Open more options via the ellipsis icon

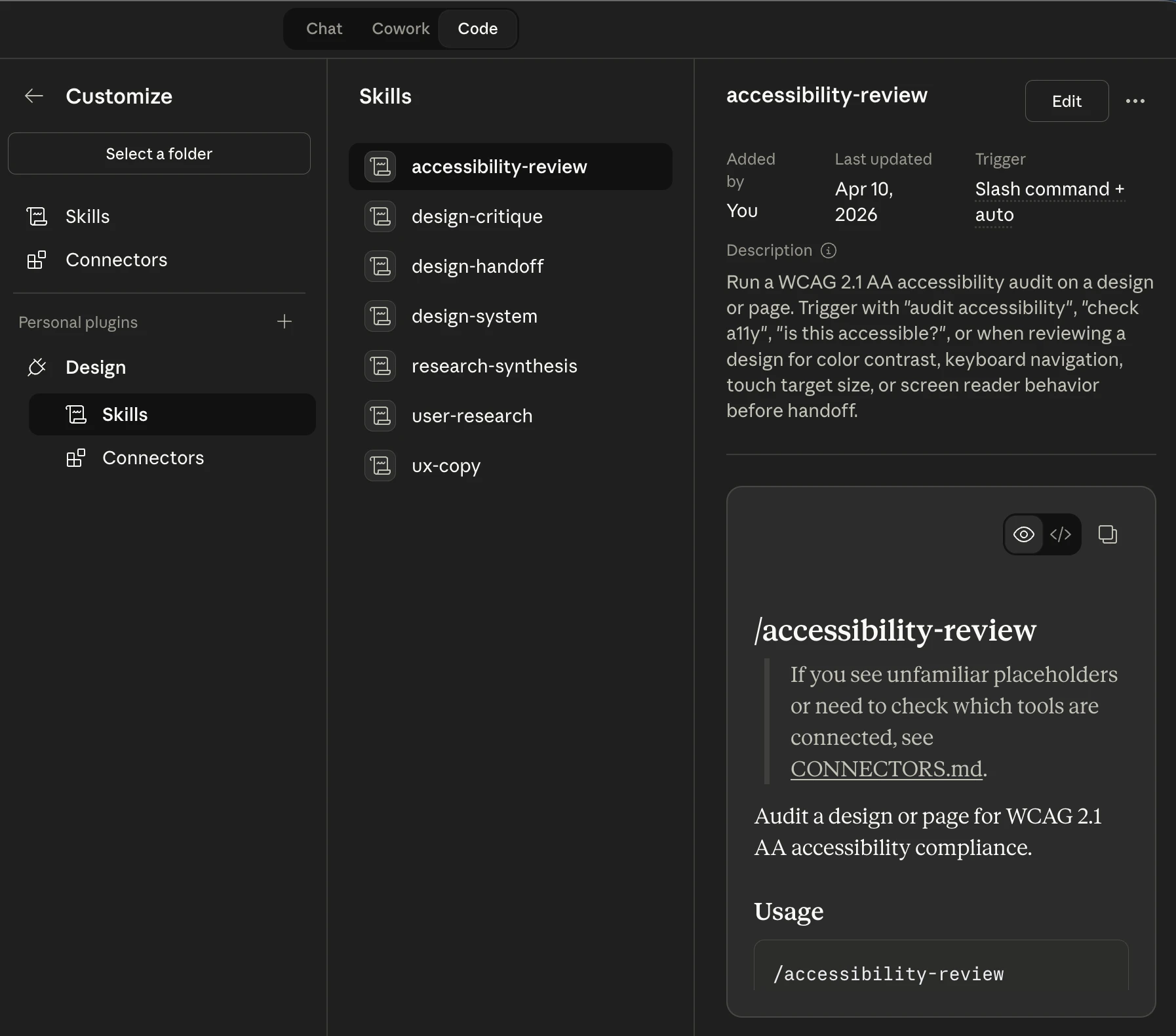[1136, 101]
